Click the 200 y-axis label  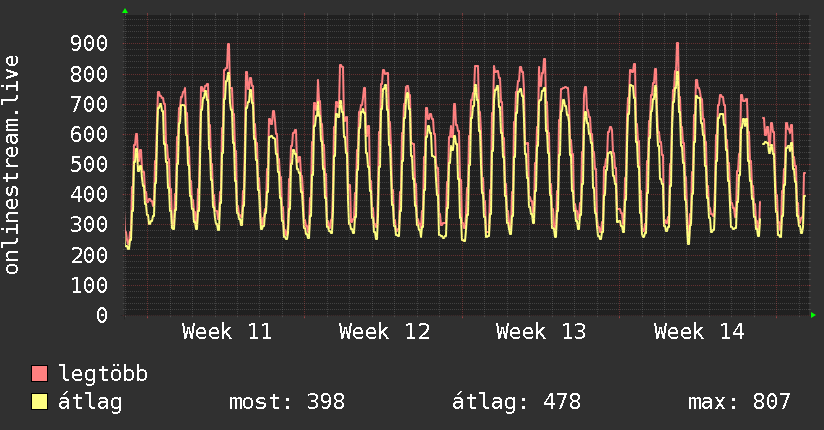click(89, 255)
